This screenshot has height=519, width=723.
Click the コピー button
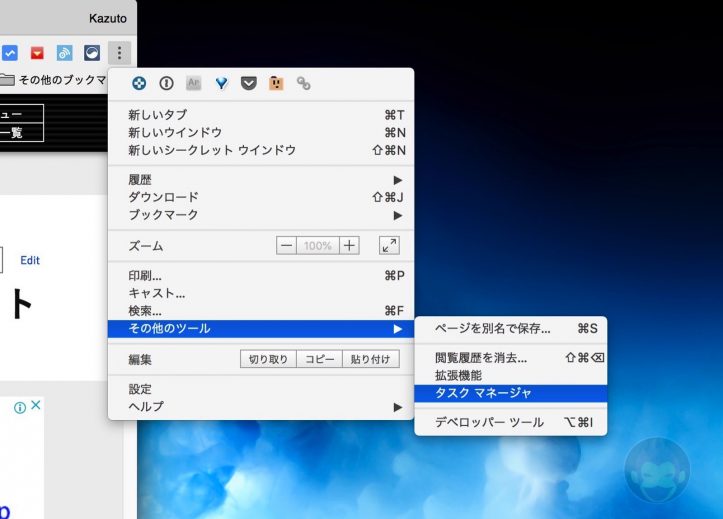click(320, 359)
